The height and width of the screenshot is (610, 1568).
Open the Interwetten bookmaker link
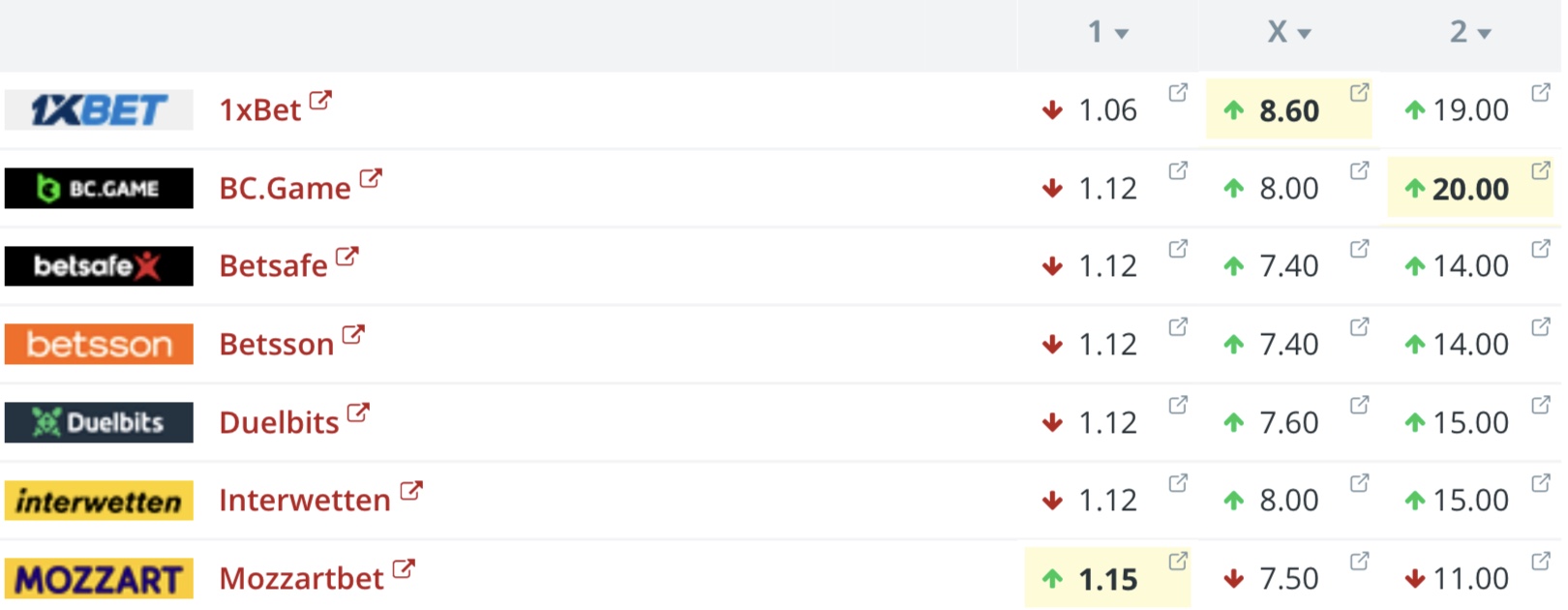(x=305, y=500)
